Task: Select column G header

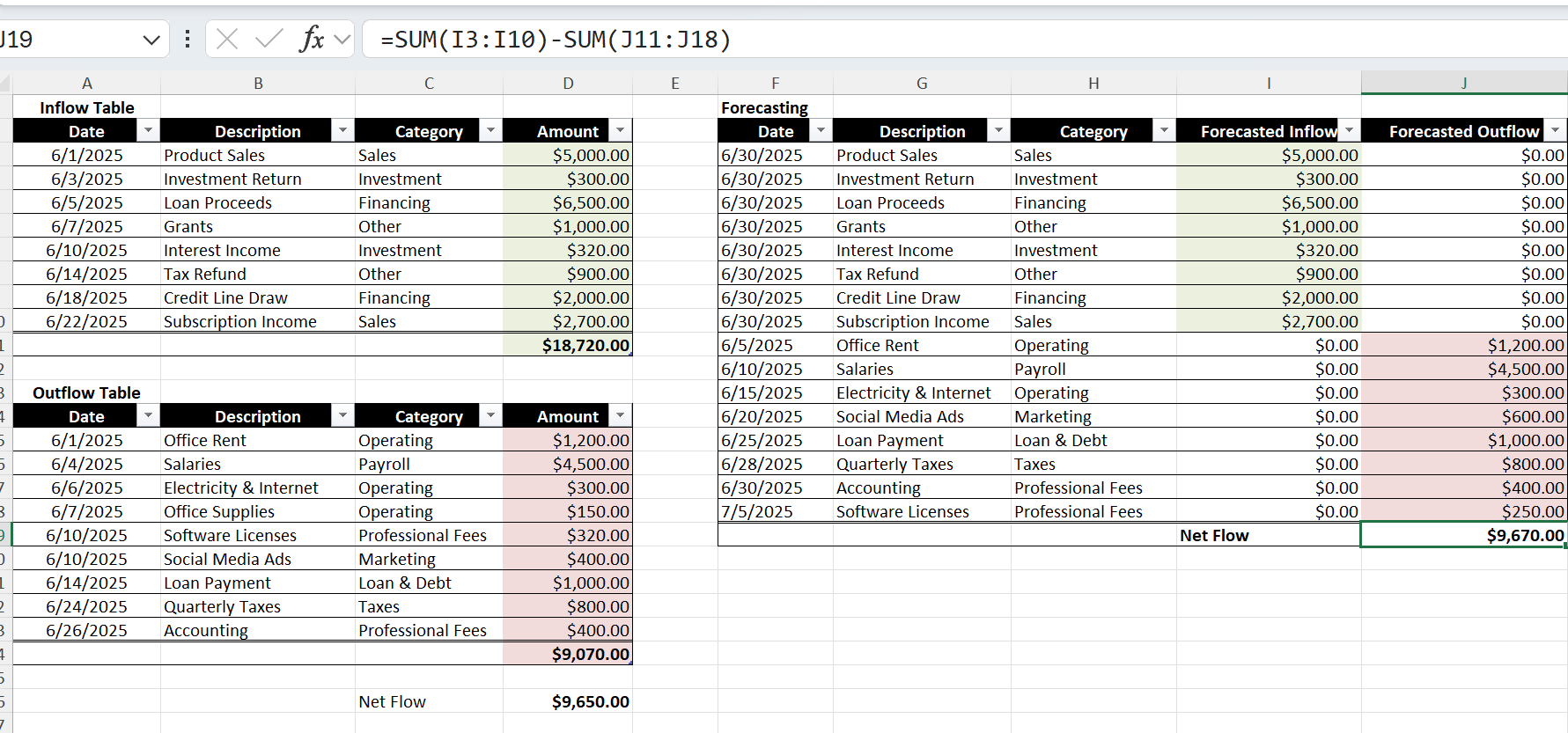Action: (x=922, y=83)
